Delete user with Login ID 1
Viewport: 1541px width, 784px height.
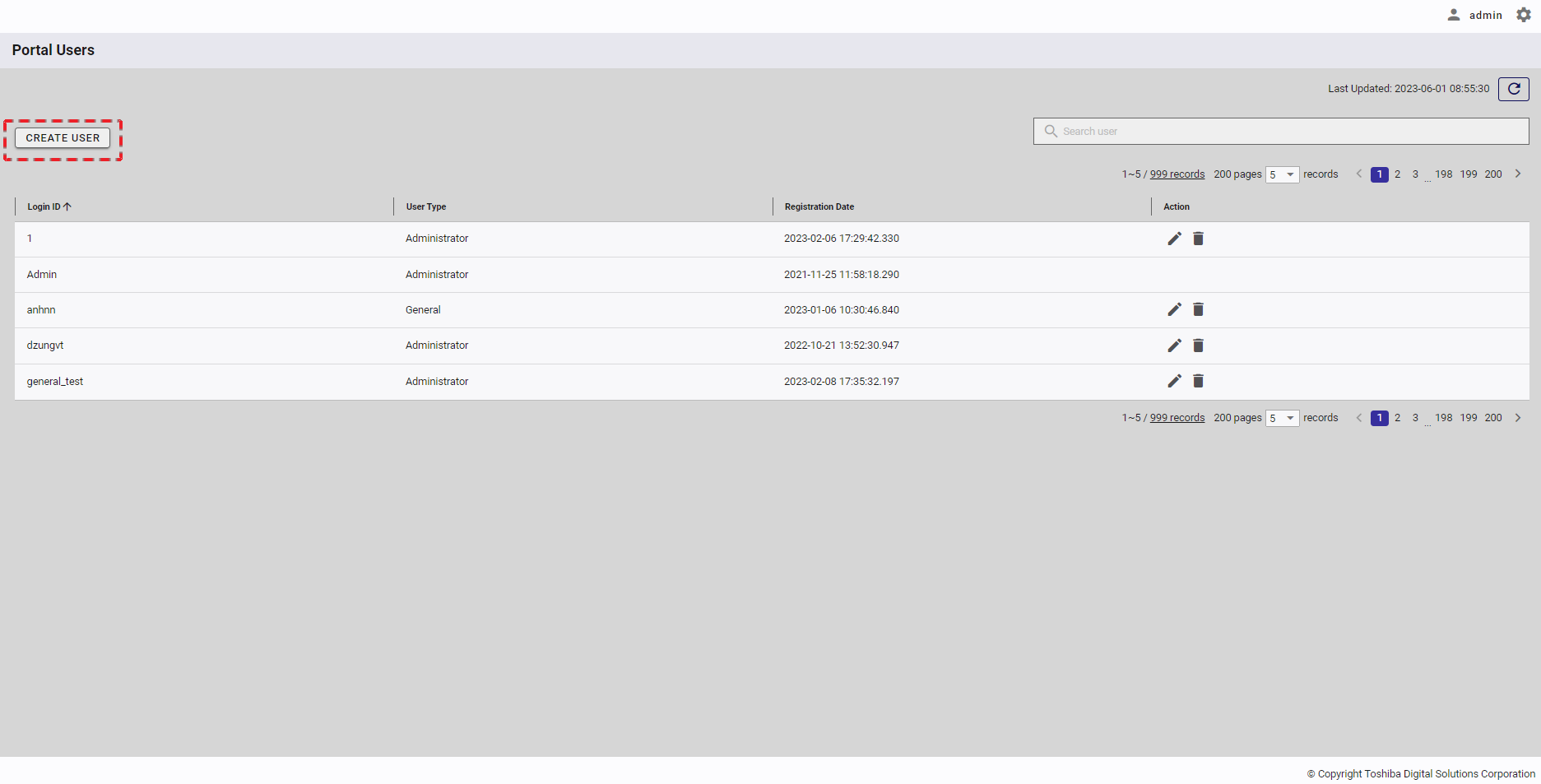coord(1198,239)
